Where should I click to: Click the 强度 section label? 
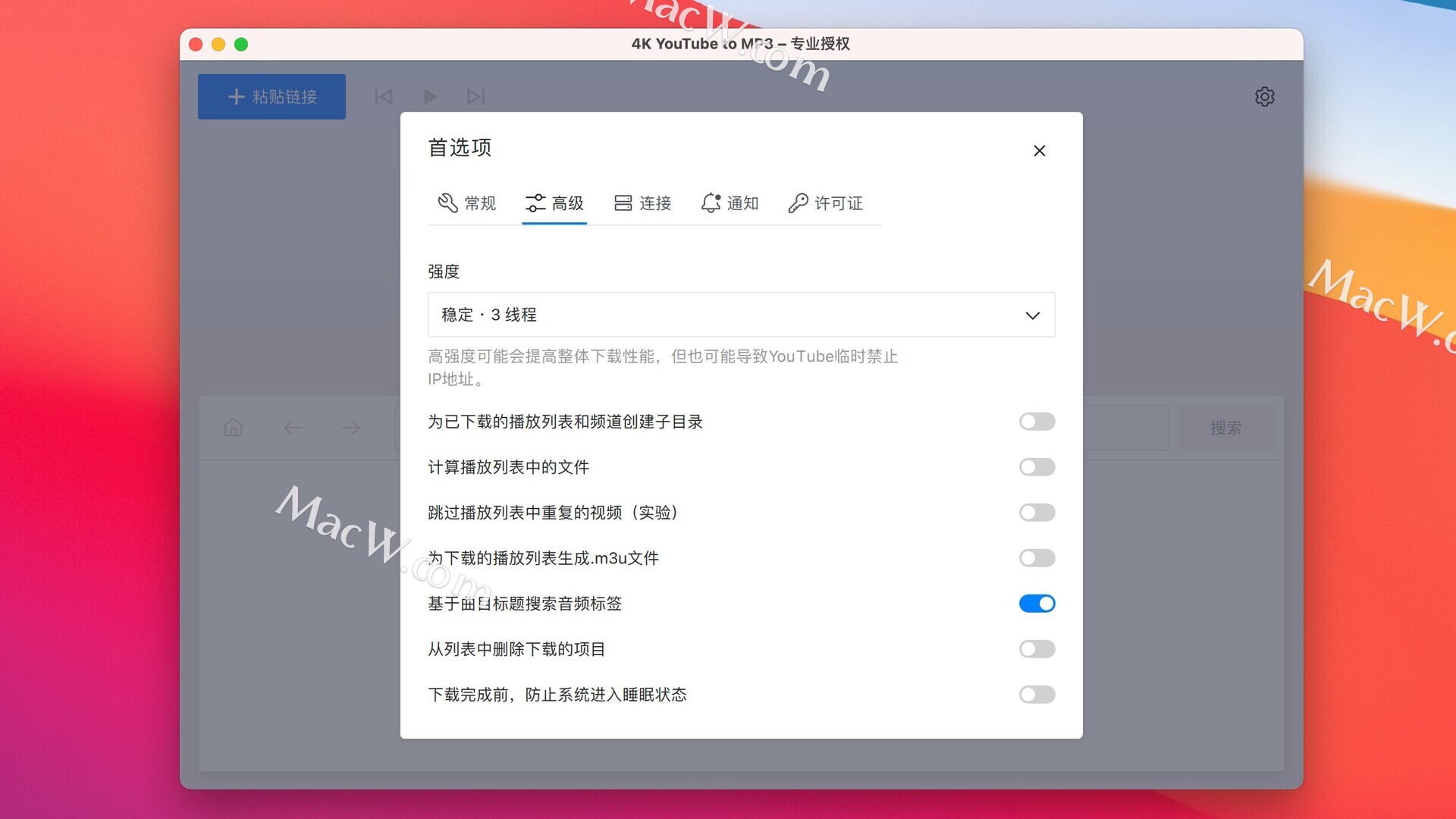pyautogui.click(x=444, y=271)
